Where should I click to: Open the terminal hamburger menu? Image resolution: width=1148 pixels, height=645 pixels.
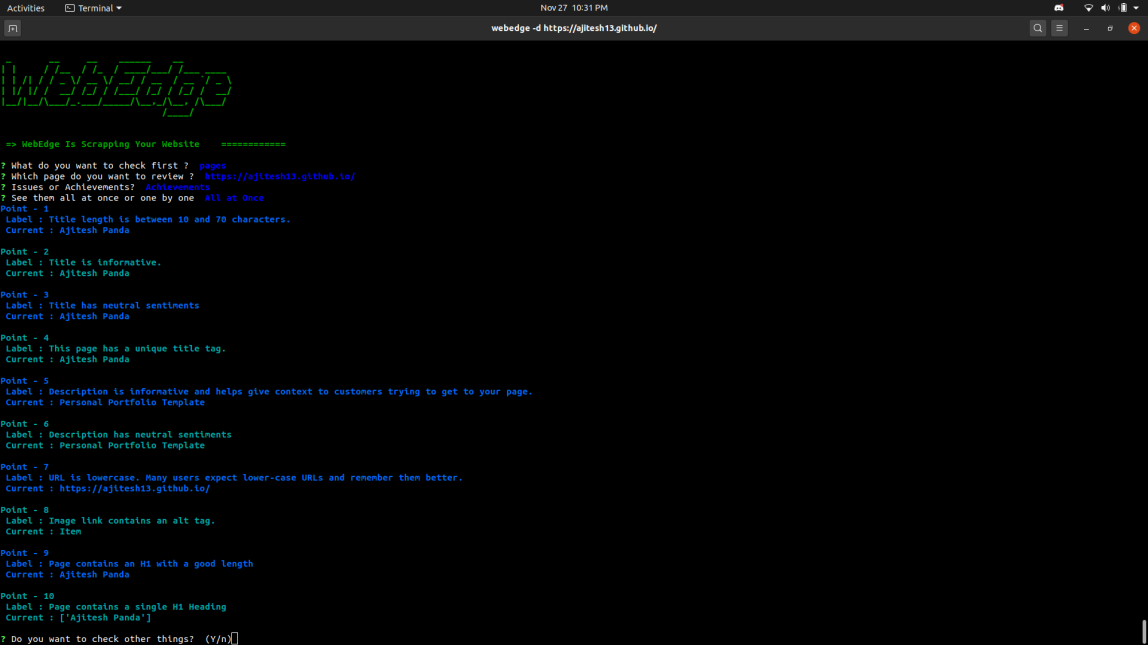point(1059,29)
